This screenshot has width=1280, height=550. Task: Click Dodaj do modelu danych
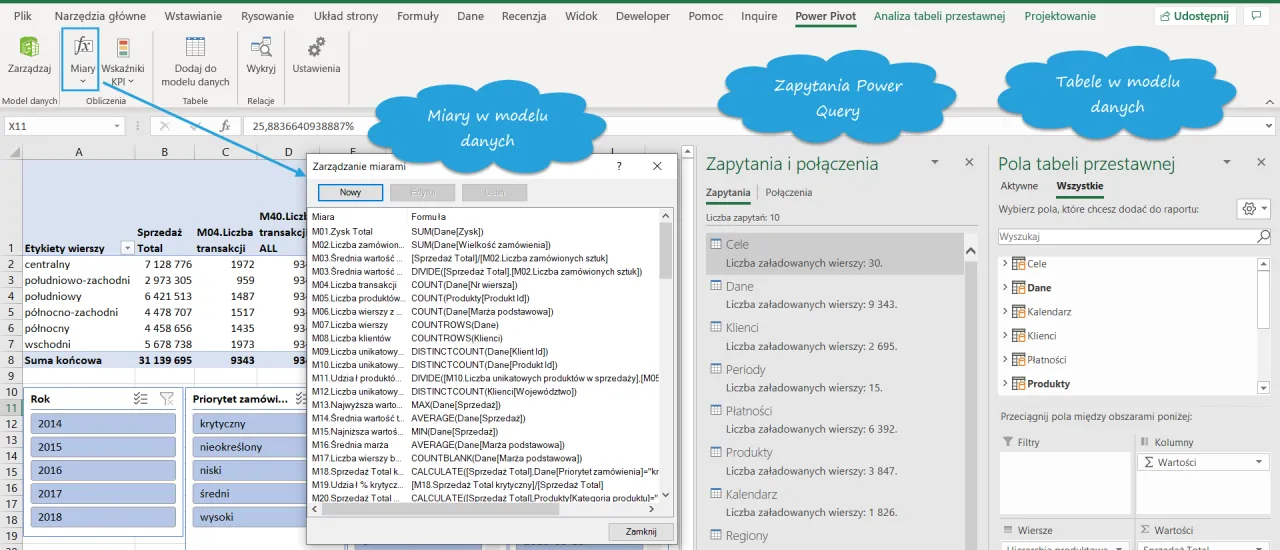(x=195, y=59)
